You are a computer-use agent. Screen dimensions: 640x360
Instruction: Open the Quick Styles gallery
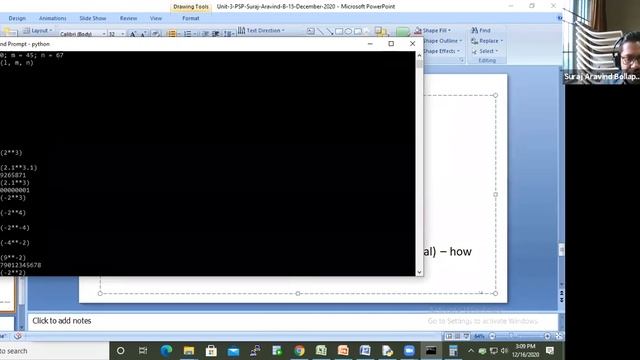[x=402, y=32]
